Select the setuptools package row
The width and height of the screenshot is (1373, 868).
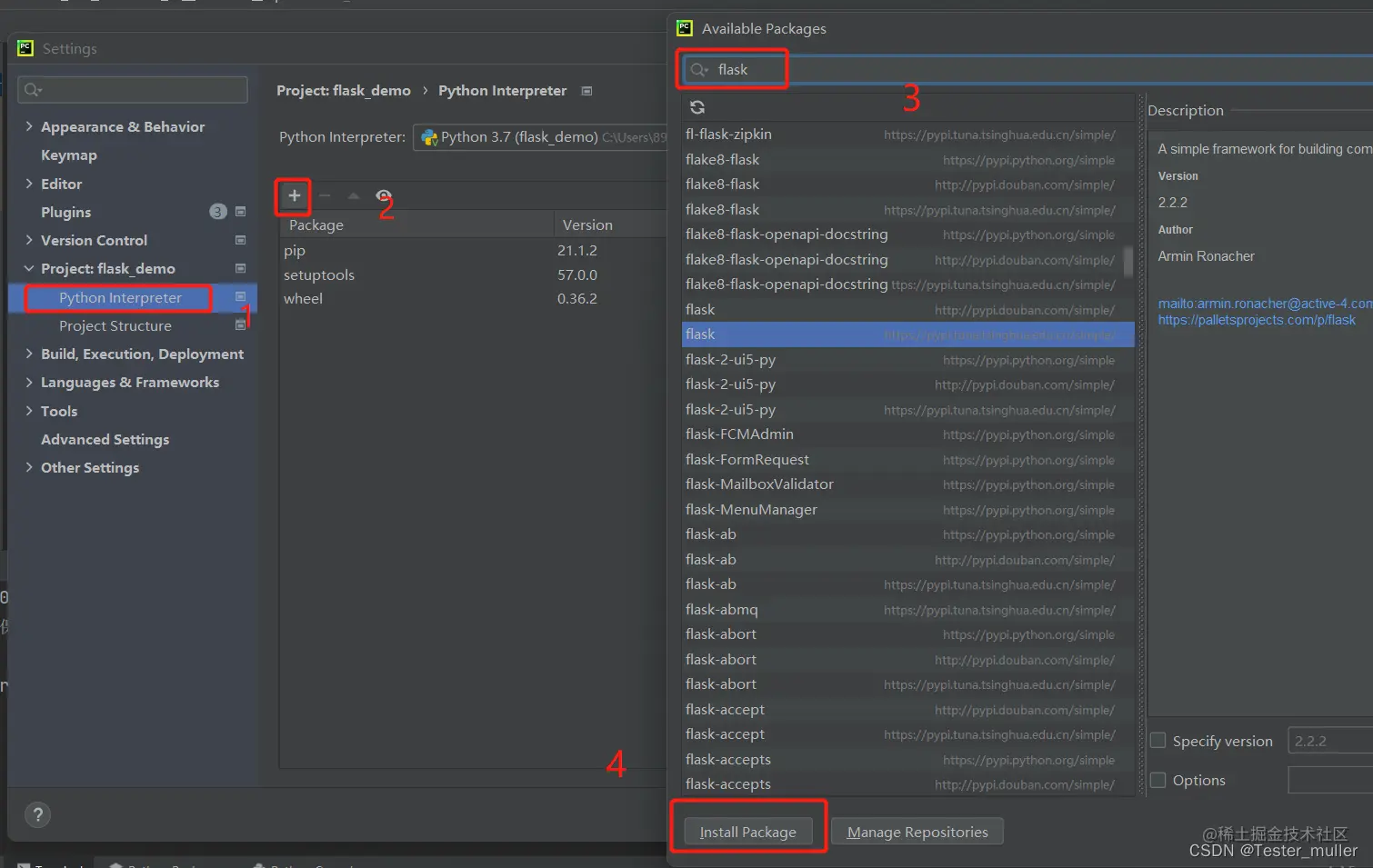point(474,274)
